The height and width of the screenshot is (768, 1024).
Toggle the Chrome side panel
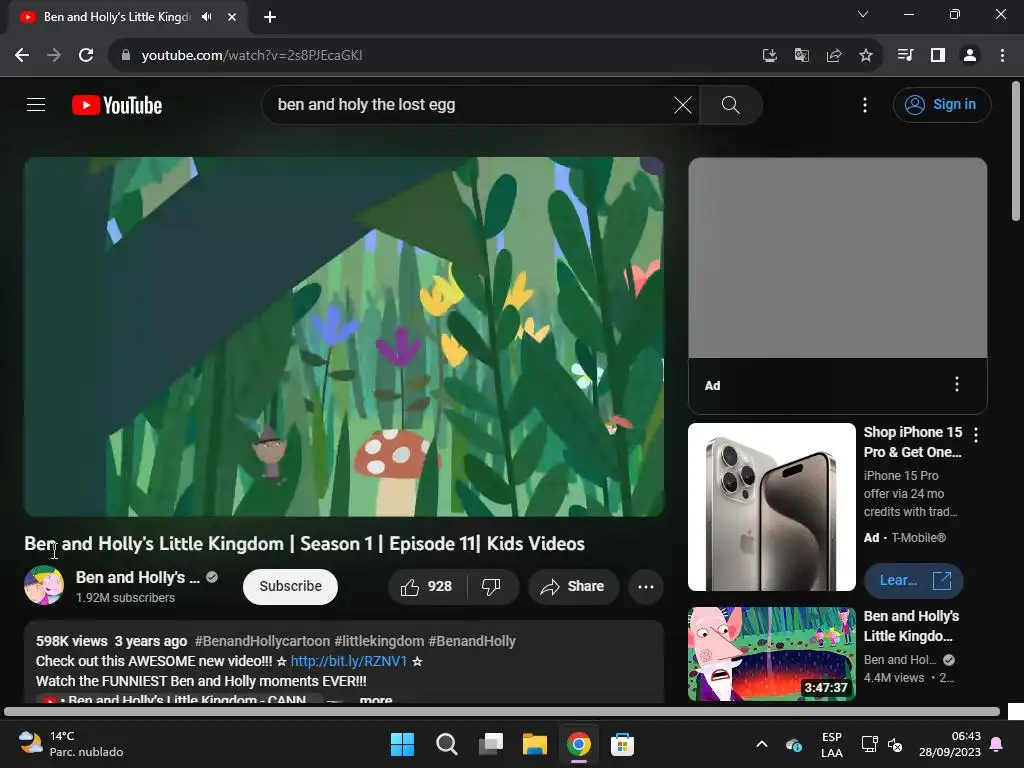pos(938,56)
